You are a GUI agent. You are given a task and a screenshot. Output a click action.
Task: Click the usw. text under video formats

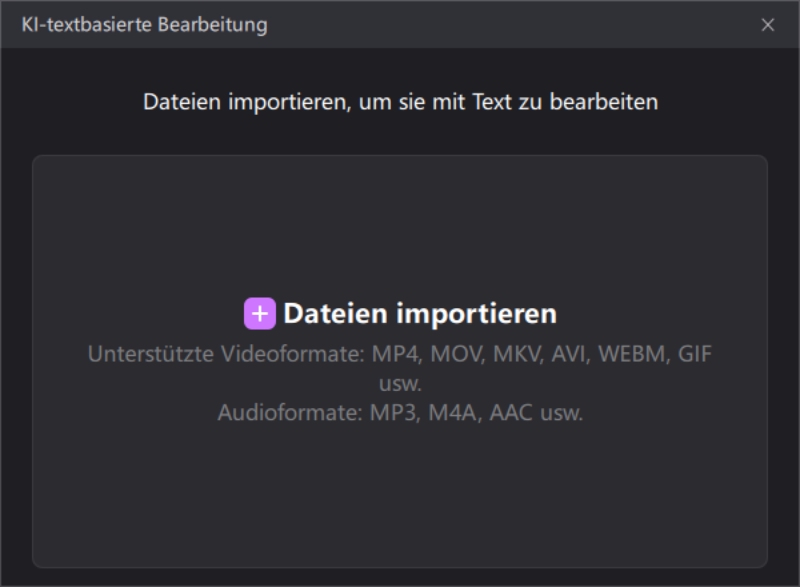[x=400, y=379]
